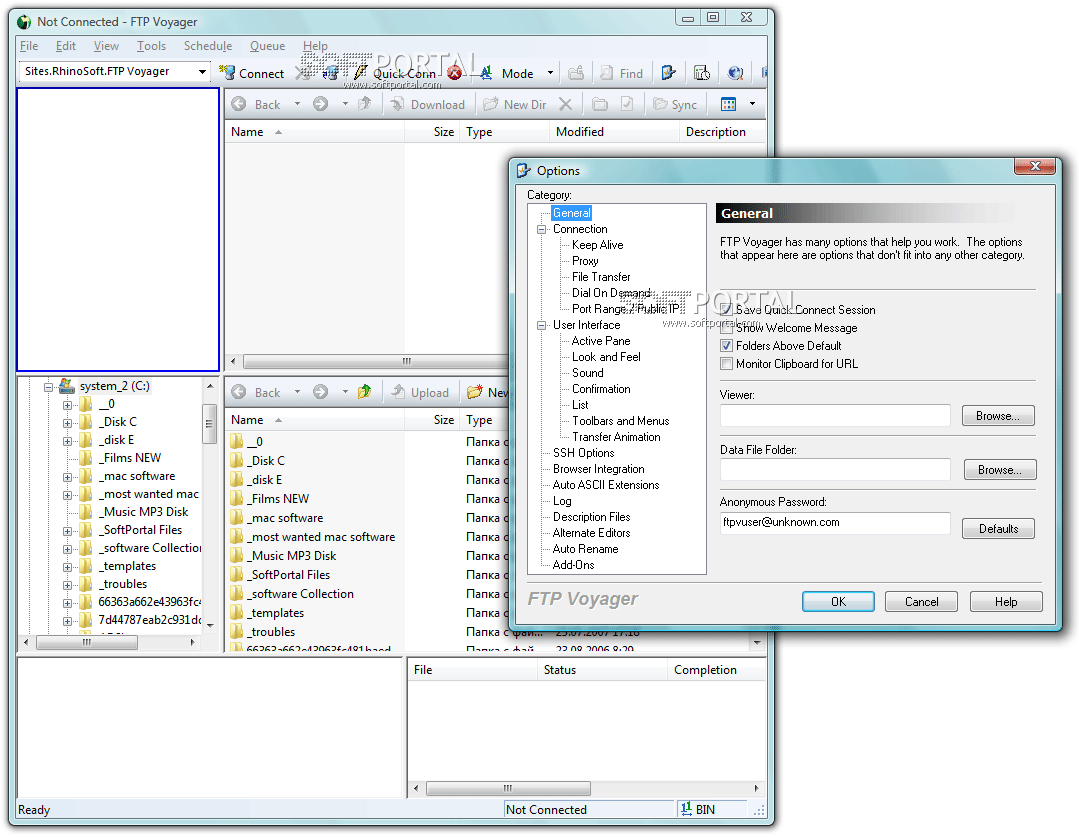The image size is (1079, 837).
Task: Click the system_2 (C:) drive icon in tree
Action: click(x=67, y=385)
